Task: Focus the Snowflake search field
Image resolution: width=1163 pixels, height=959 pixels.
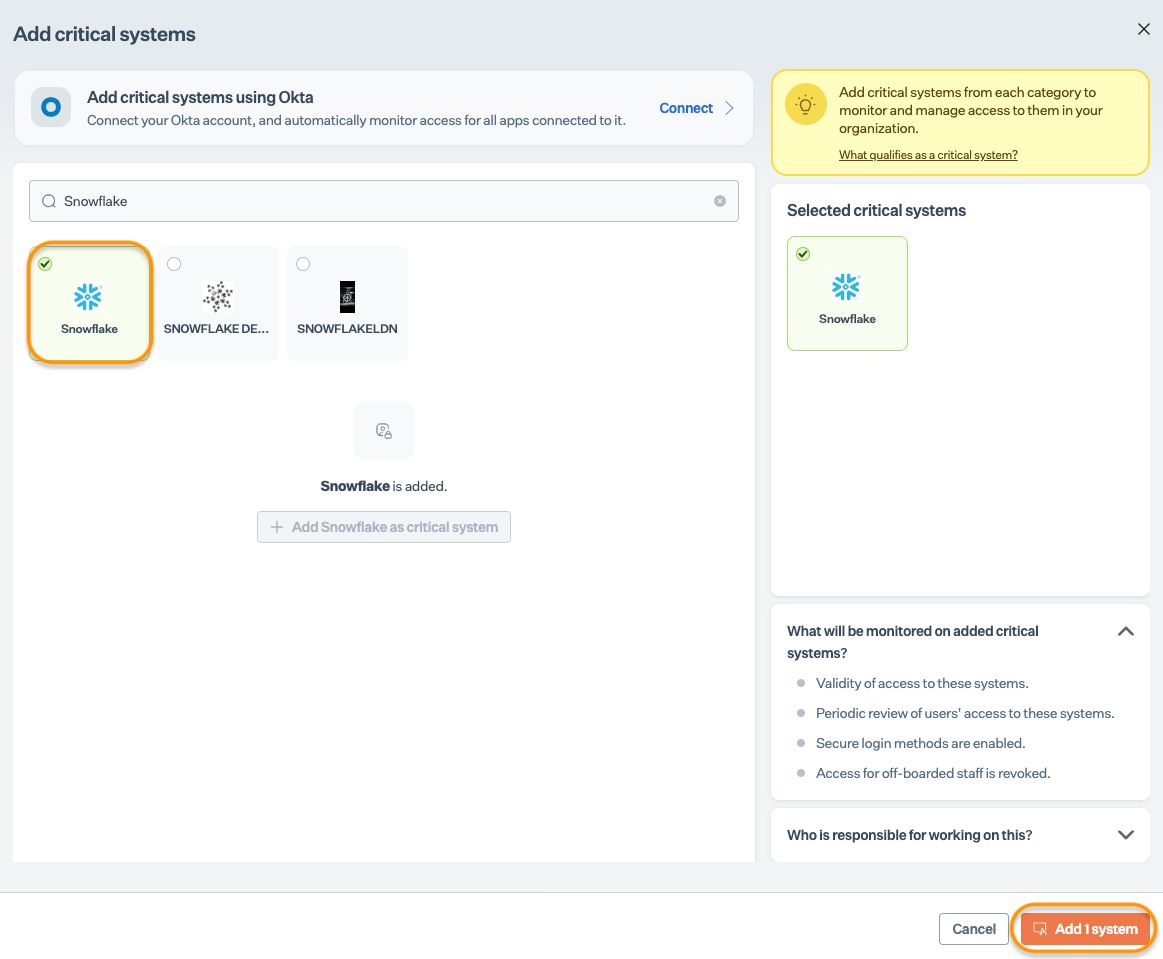Action: point(383,201)
